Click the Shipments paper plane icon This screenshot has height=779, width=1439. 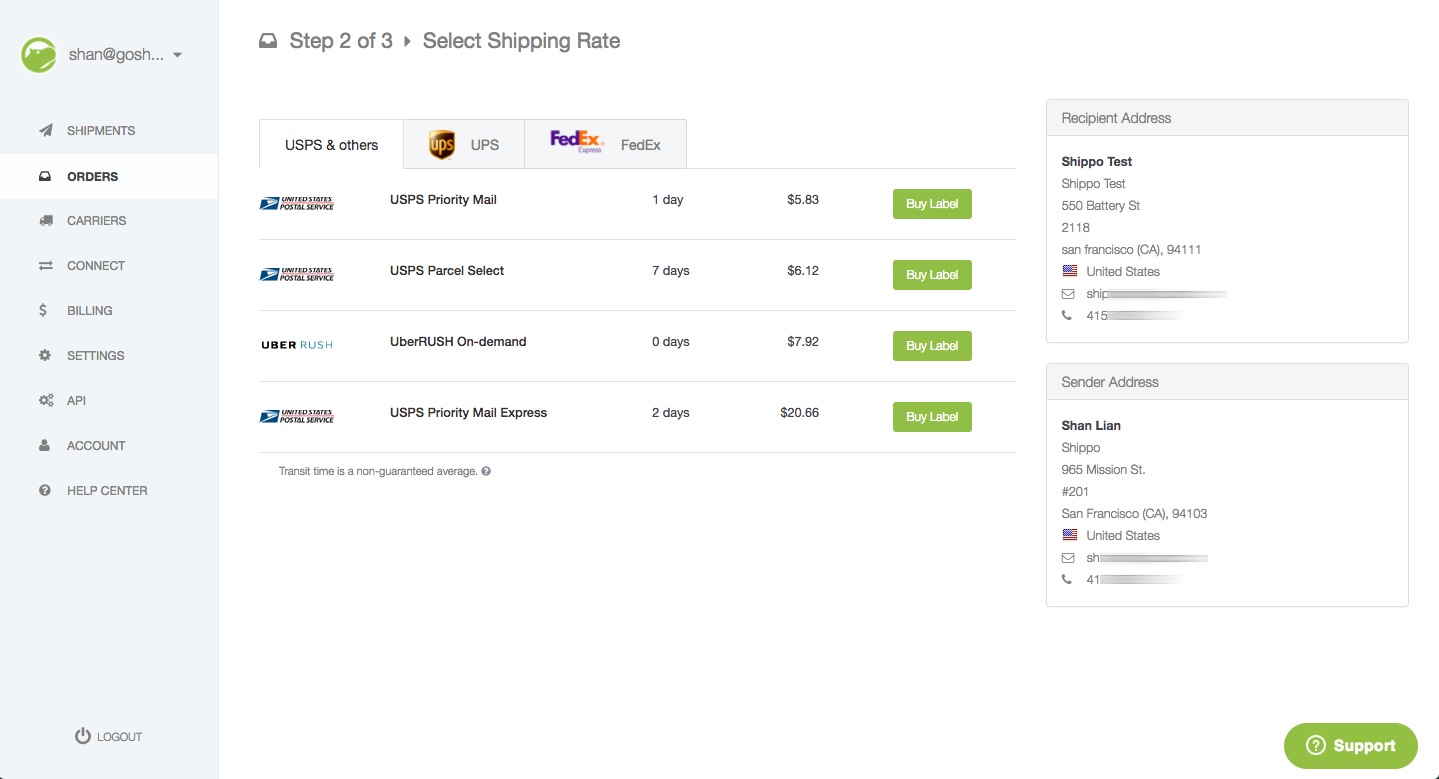click(45, 131)
